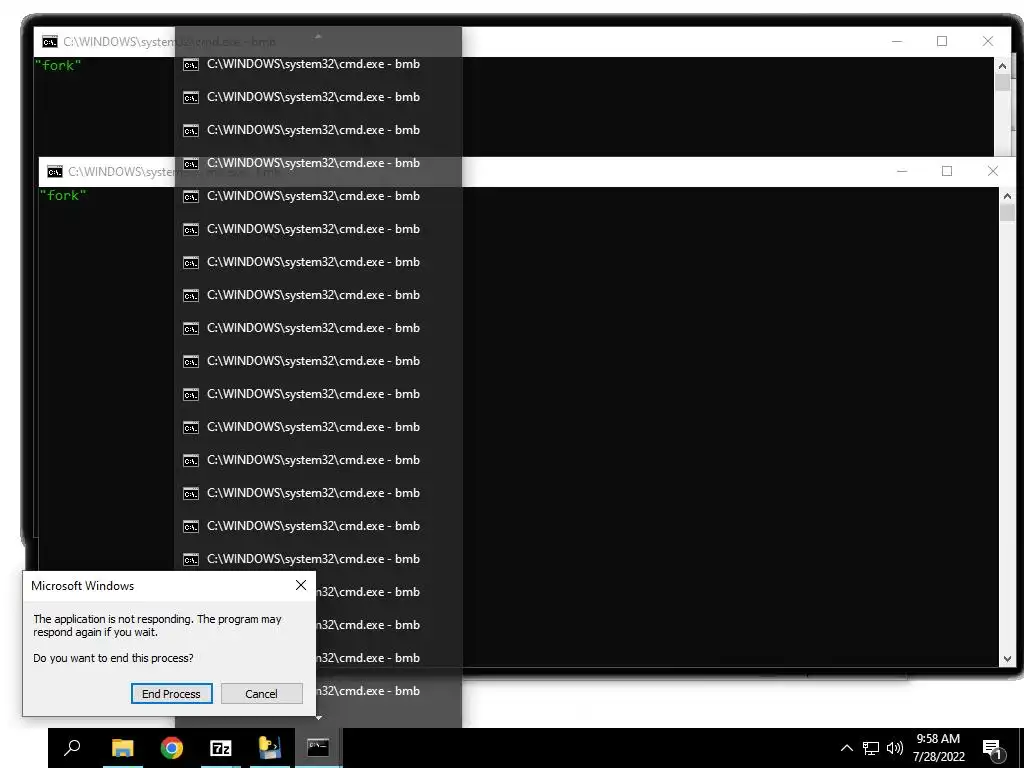
Task: Click the "fork" text in the back cmd window
Action: pos(57,65)
